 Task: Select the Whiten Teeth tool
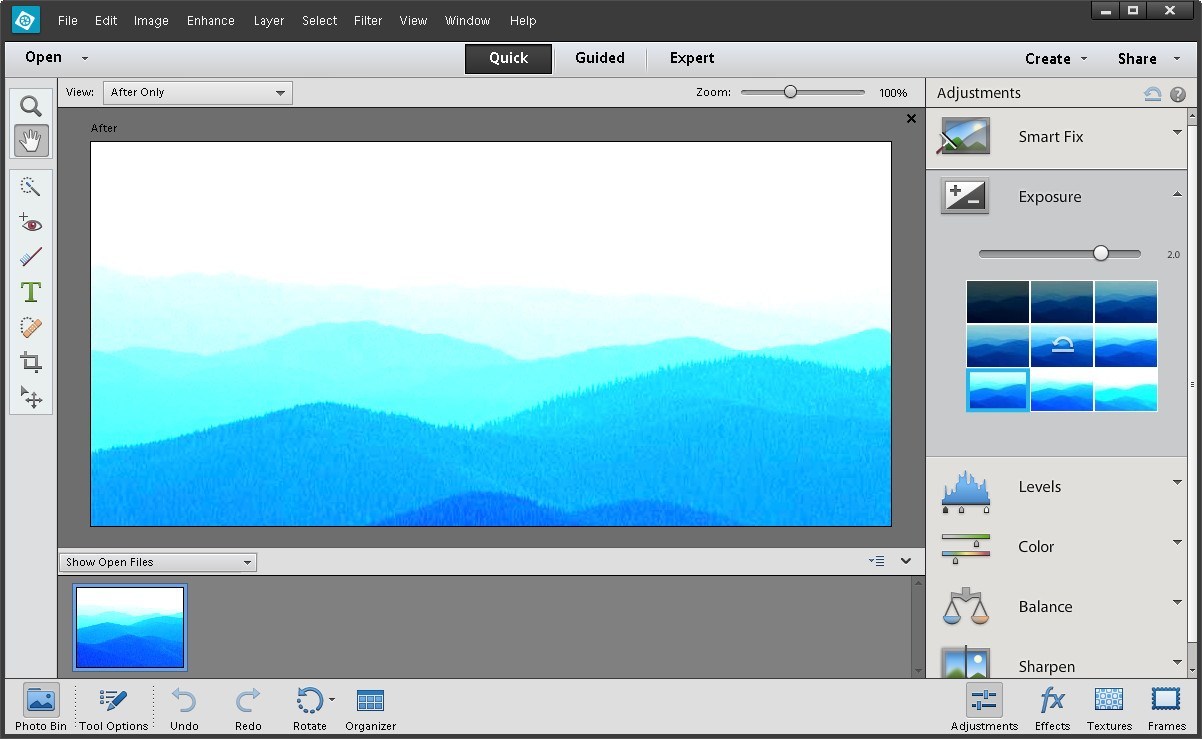[30, 257]
